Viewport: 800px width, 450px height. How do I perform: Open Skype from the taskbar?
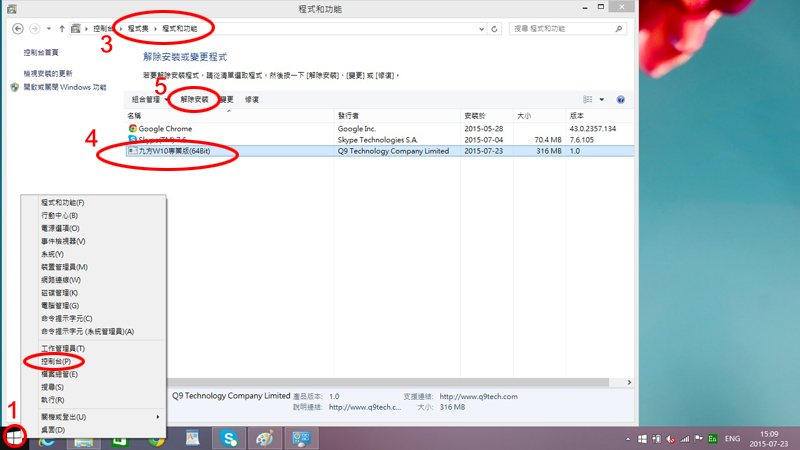click(x=229, y=438)
